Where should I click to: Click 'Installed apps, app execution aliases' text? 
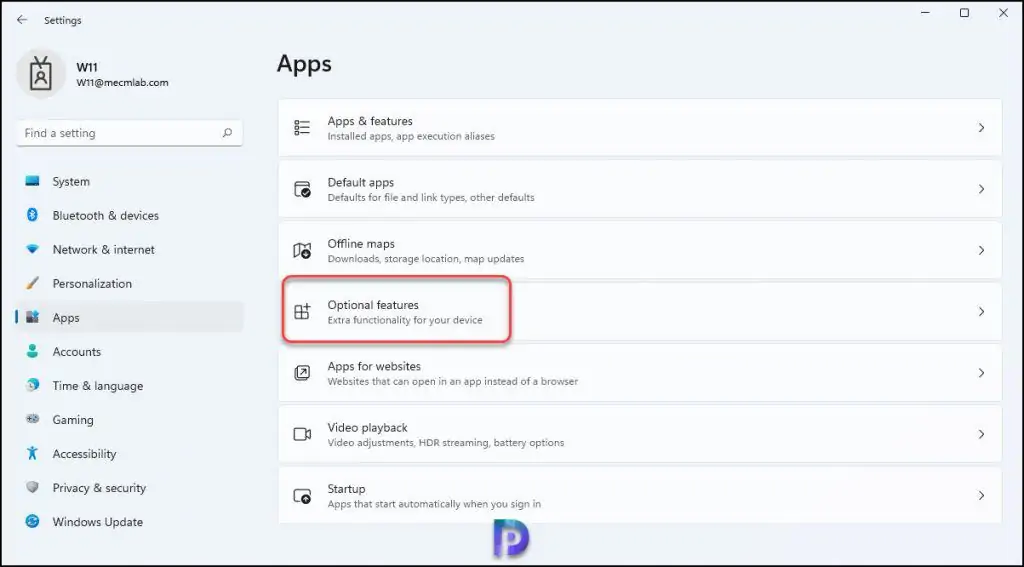click(x=411, y=137)
